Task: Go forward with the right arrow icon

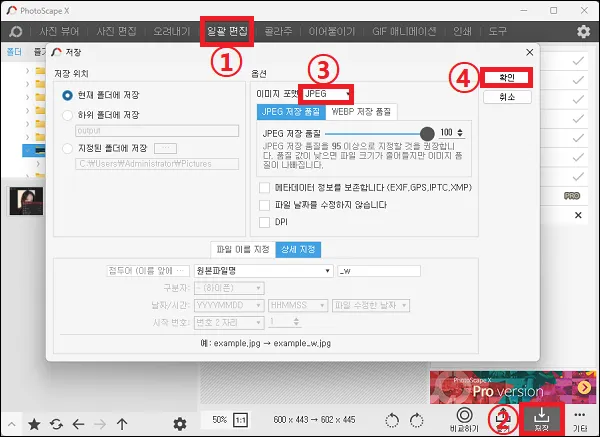Action: pos(100,424)
